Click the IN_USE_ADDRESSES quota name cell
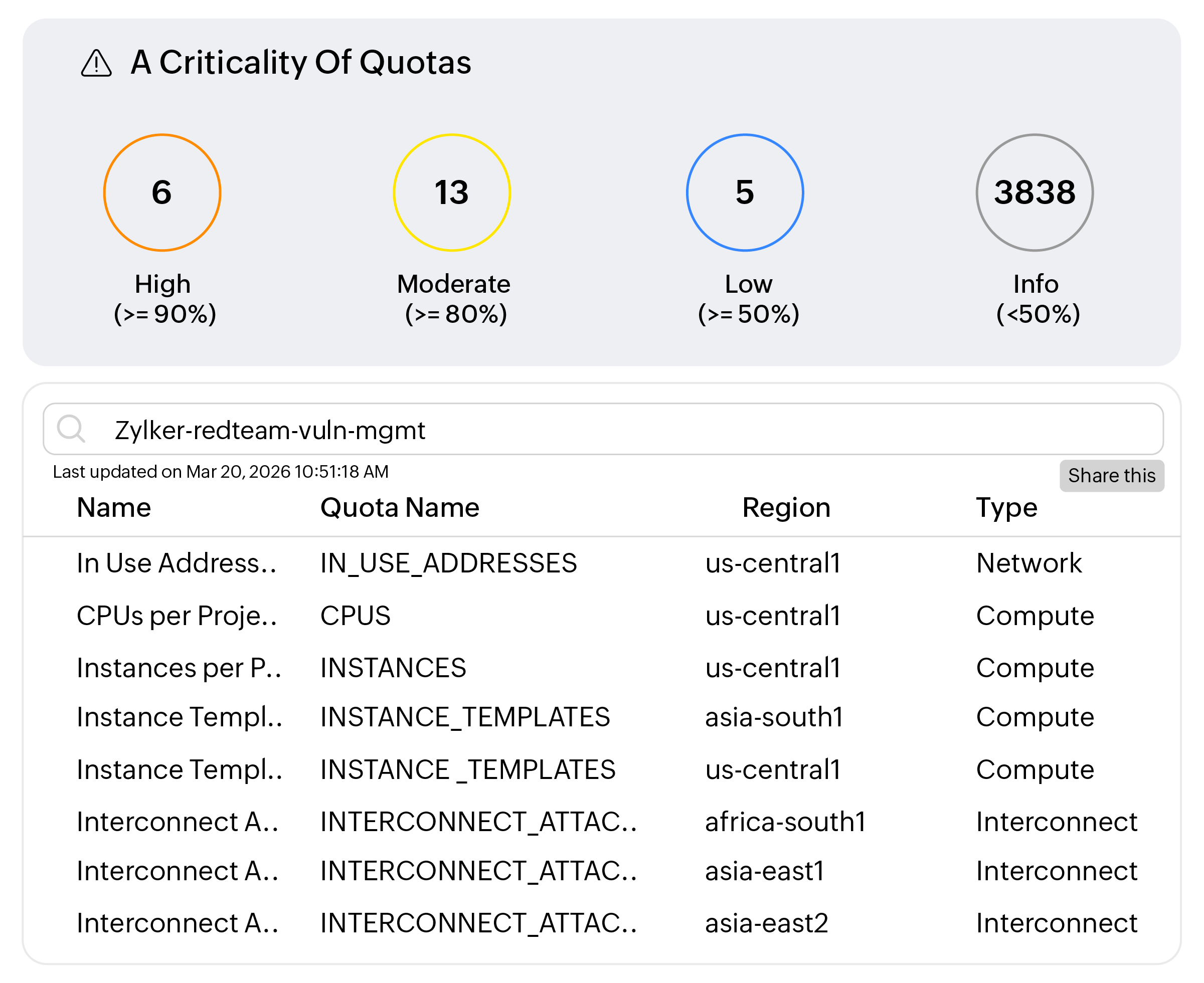 (448, 564)
